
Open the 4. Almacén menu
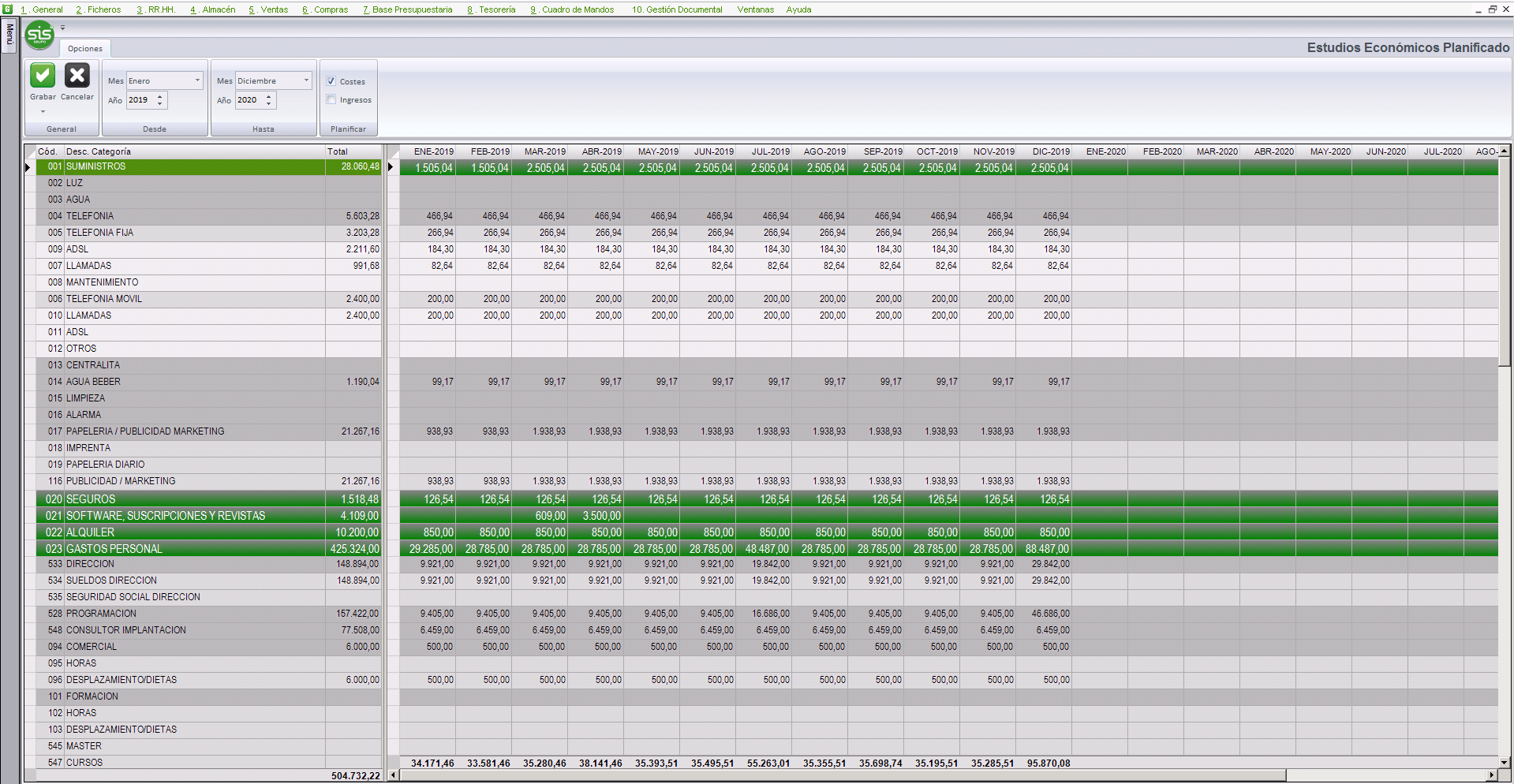(213, 9)
